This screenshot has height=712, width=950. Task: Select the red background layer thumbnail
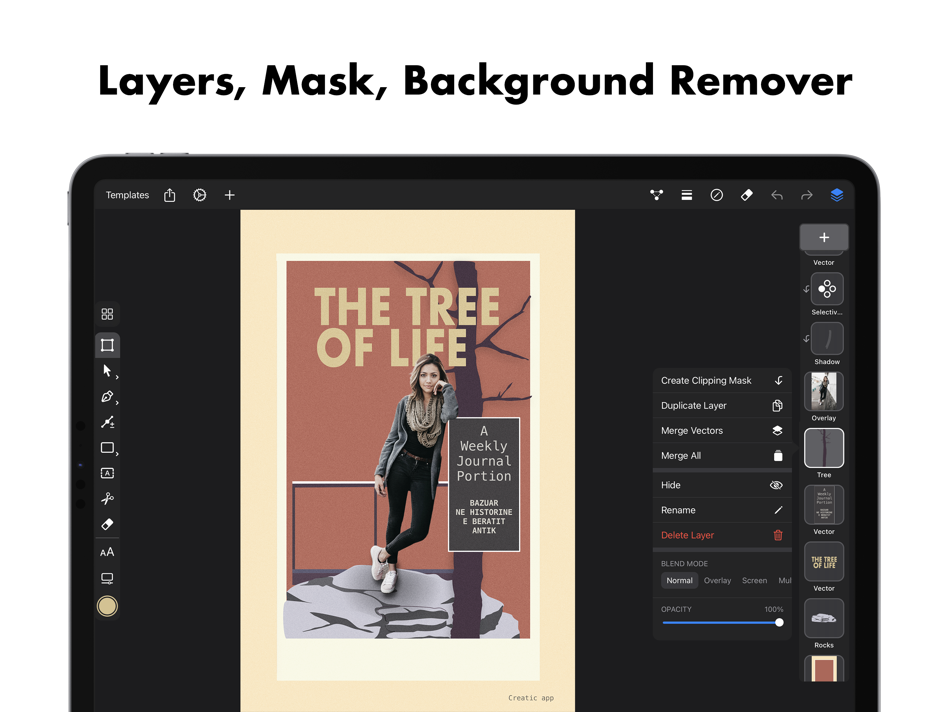(824, 668)
